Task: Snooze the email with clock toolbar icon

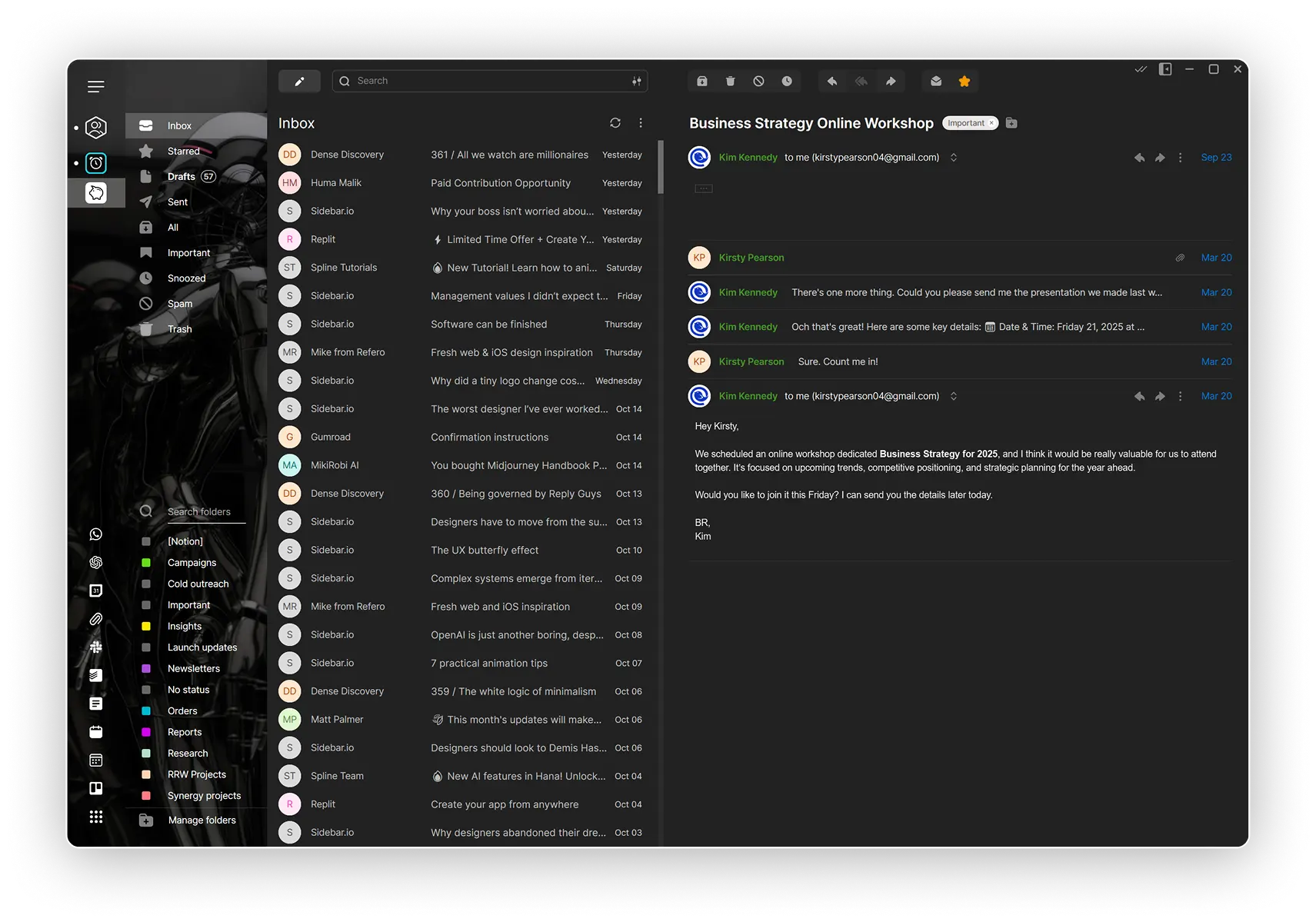Action: pos(787,81)
